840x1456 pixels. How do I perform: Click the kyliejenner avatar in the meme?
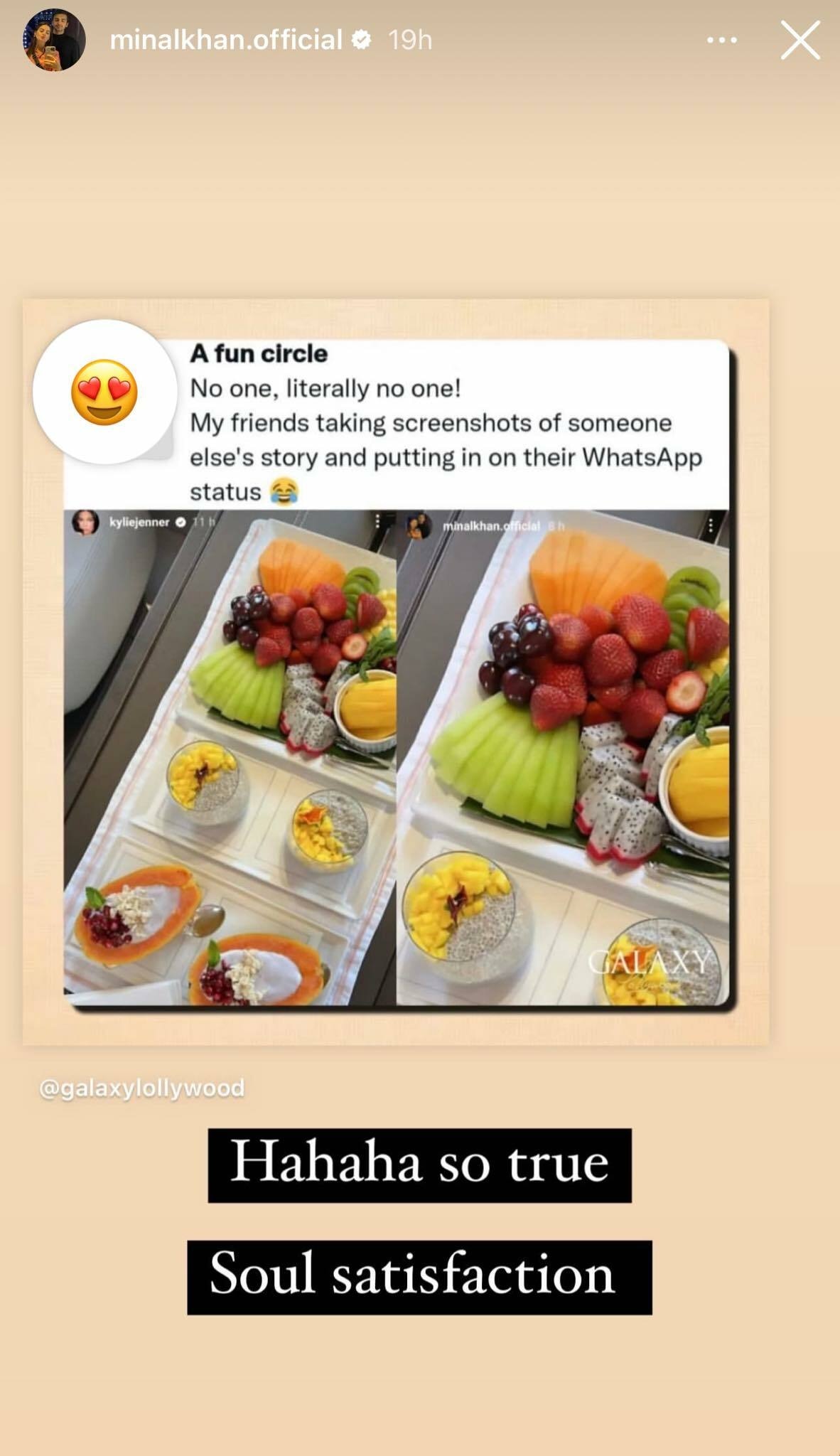pyautogui.click(x=85, y=523)
